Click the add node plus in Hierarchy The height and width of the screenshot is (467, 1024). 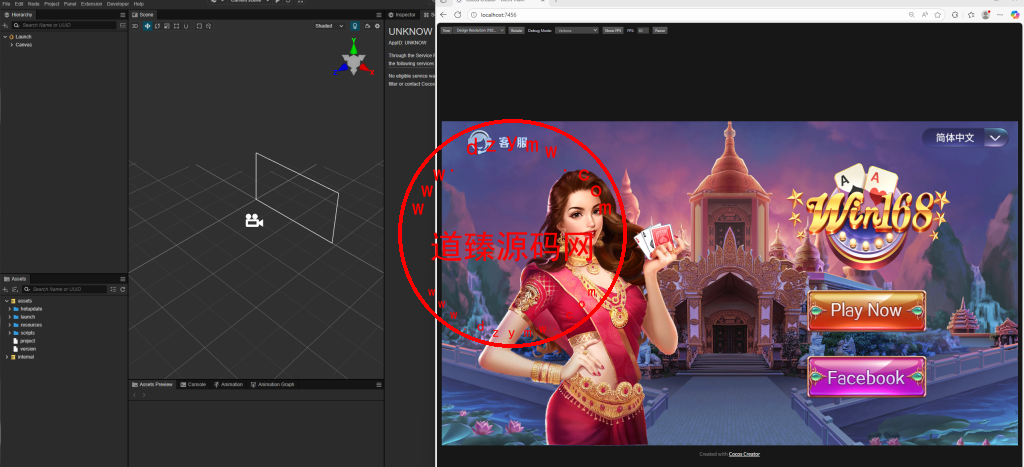click(5, 25)
